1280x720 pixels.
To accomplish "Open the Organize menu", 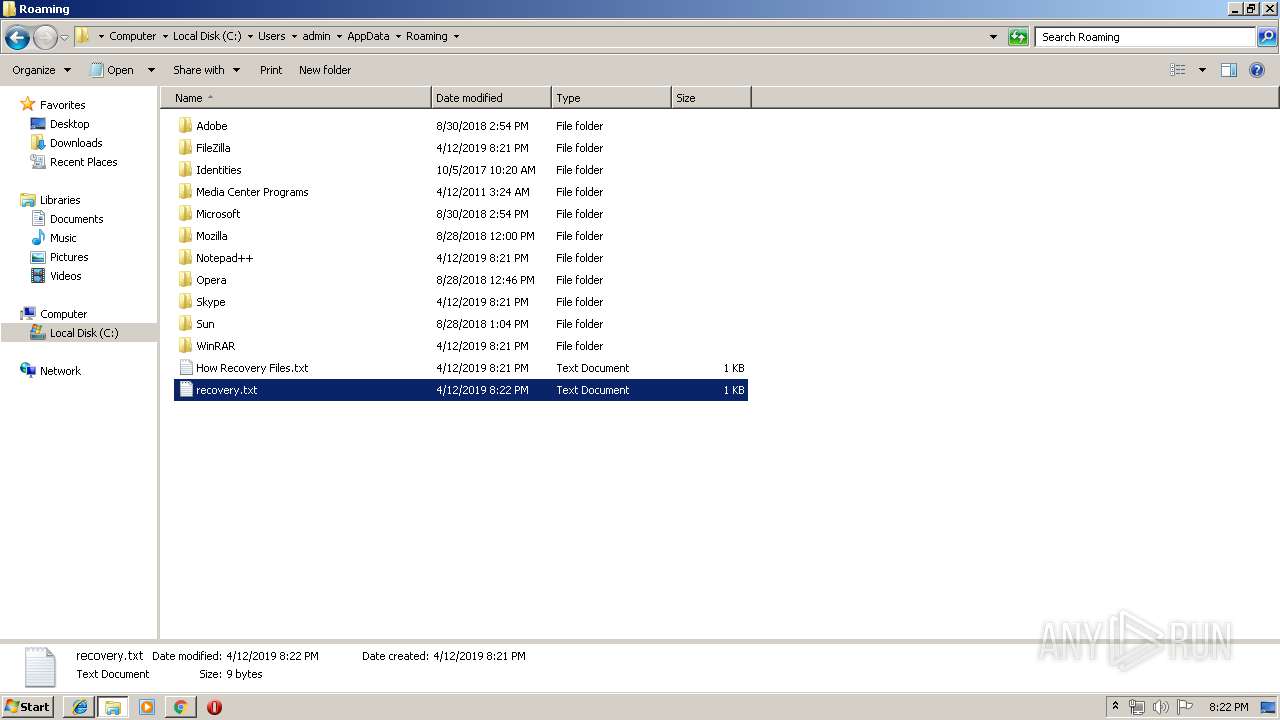I will click(42, 70).
